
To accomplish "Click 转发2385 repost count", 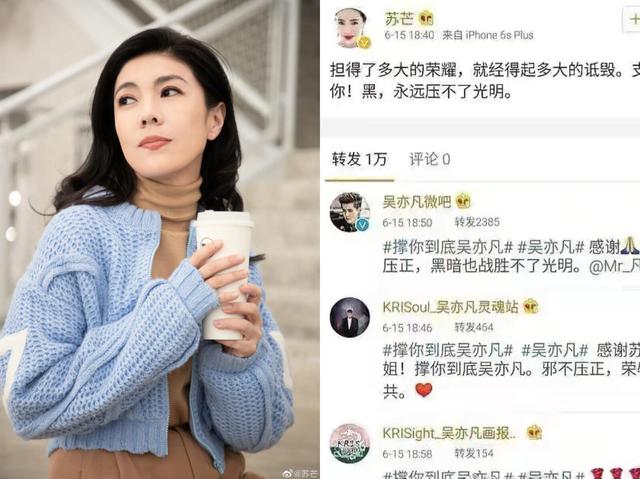I will coord(477,222).
